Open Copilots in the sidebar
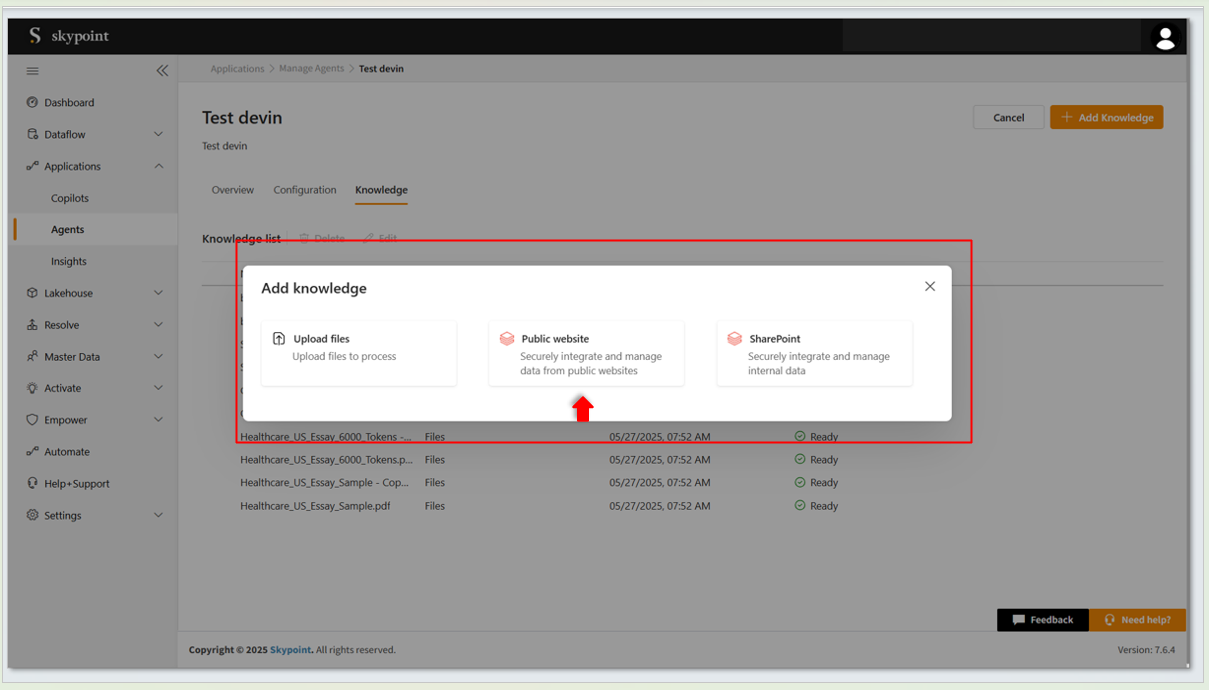This screenshot has height=690, width=1209. (70, 198)
